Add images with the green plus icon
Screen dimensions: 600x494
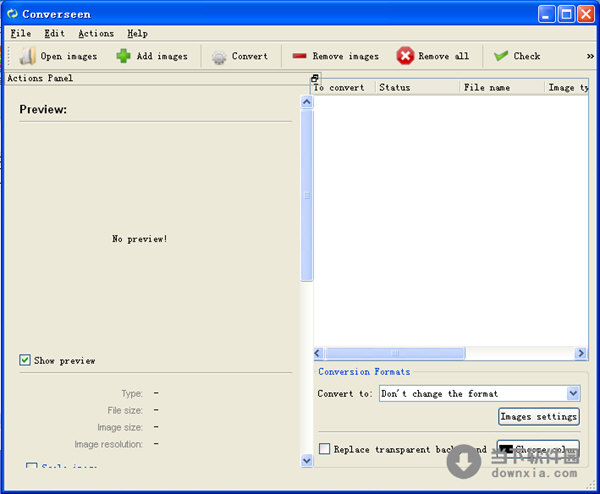coord(123,56)
